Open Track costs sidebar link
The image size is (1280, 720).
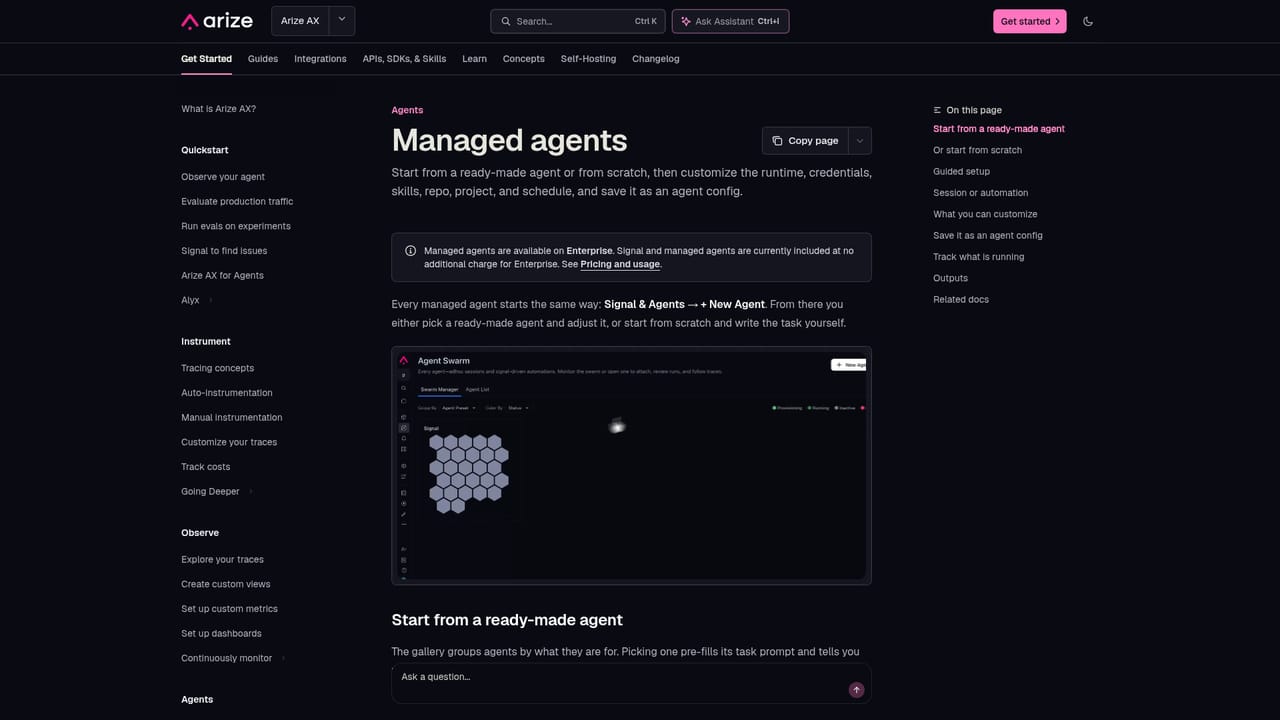click(x=205, y=467)
